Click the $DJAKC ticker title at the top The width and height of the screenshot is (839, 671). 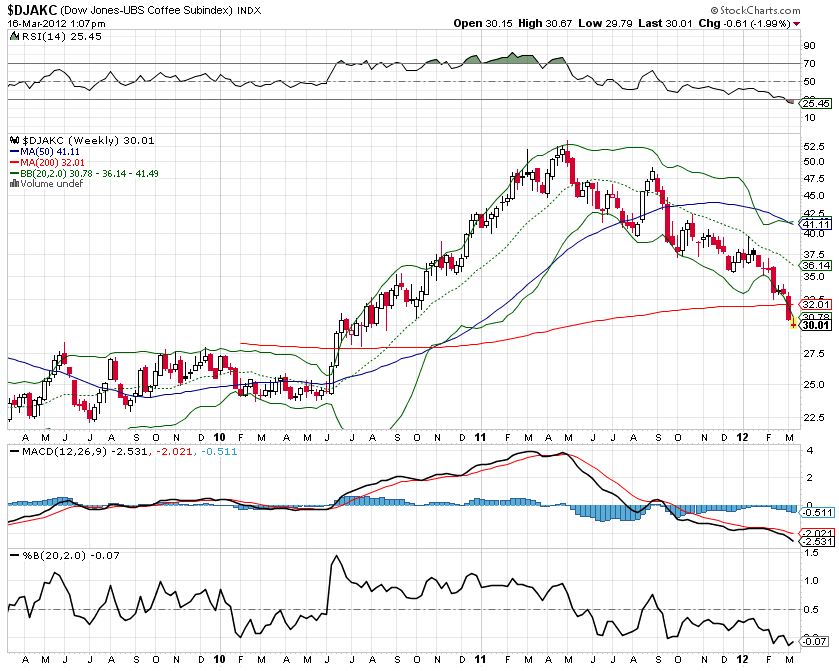tap(31, 10)
